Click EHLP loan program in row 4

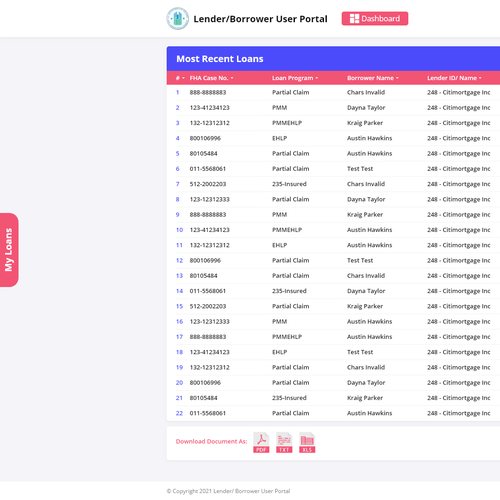click(x=280, y=138)
